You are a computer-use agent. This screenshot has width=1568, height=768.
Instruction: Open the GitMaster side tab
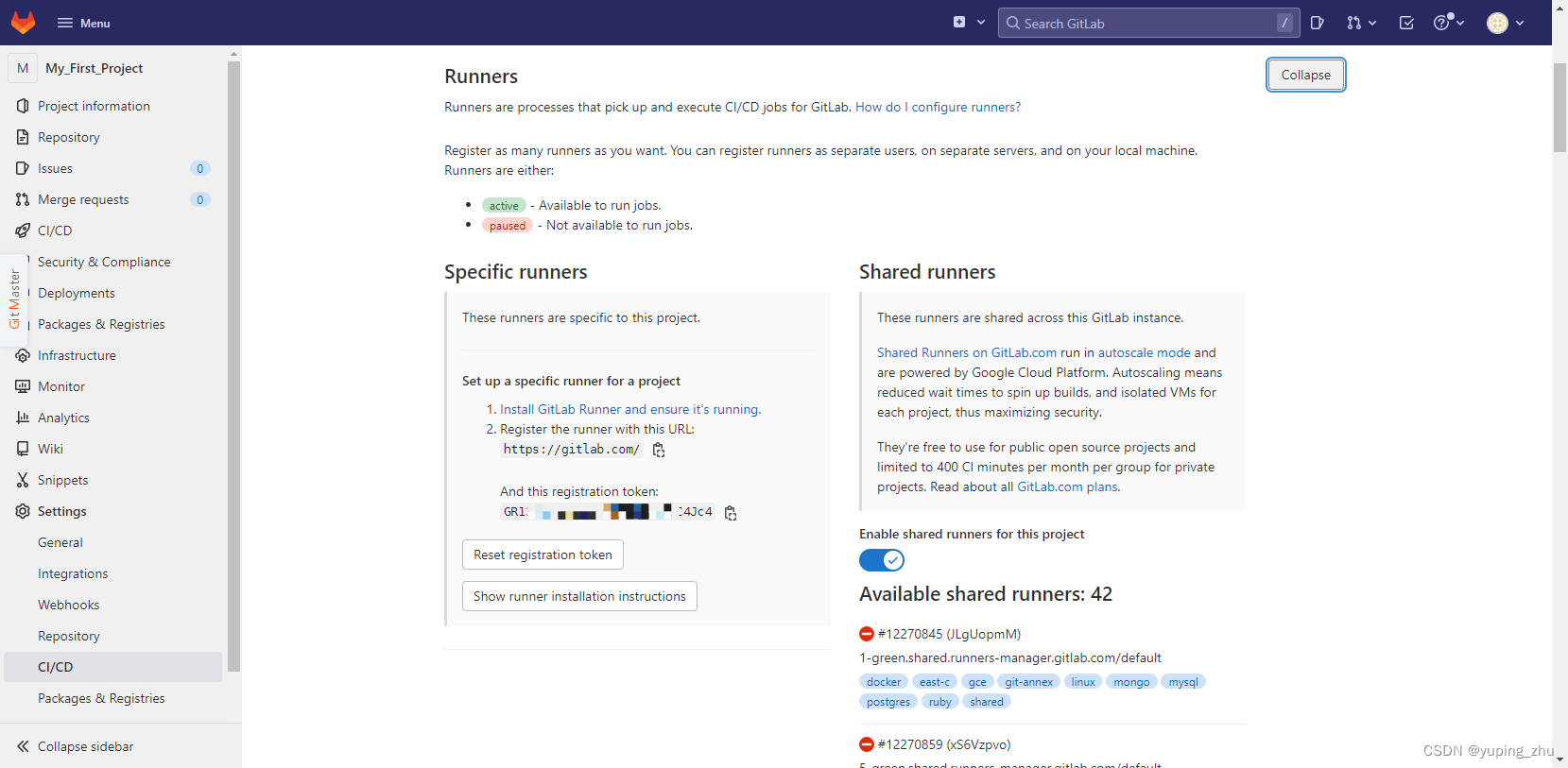tap(13, 299)
